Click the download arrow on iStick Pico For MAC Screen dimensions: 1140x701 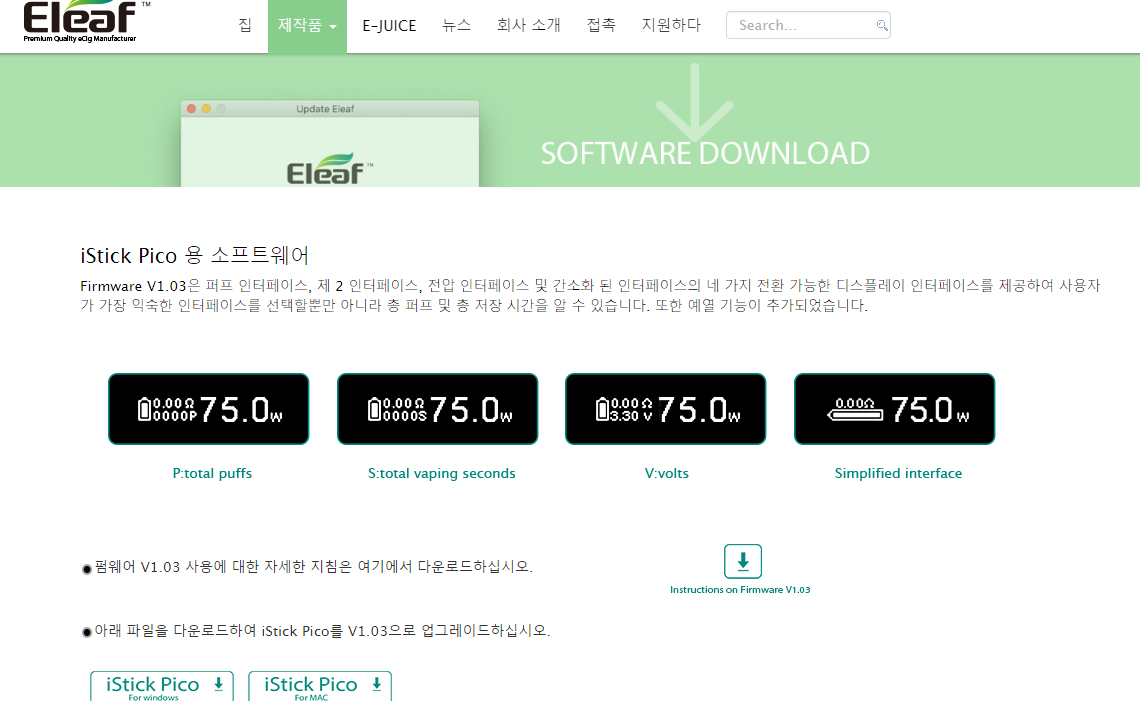tap(377, 684)
